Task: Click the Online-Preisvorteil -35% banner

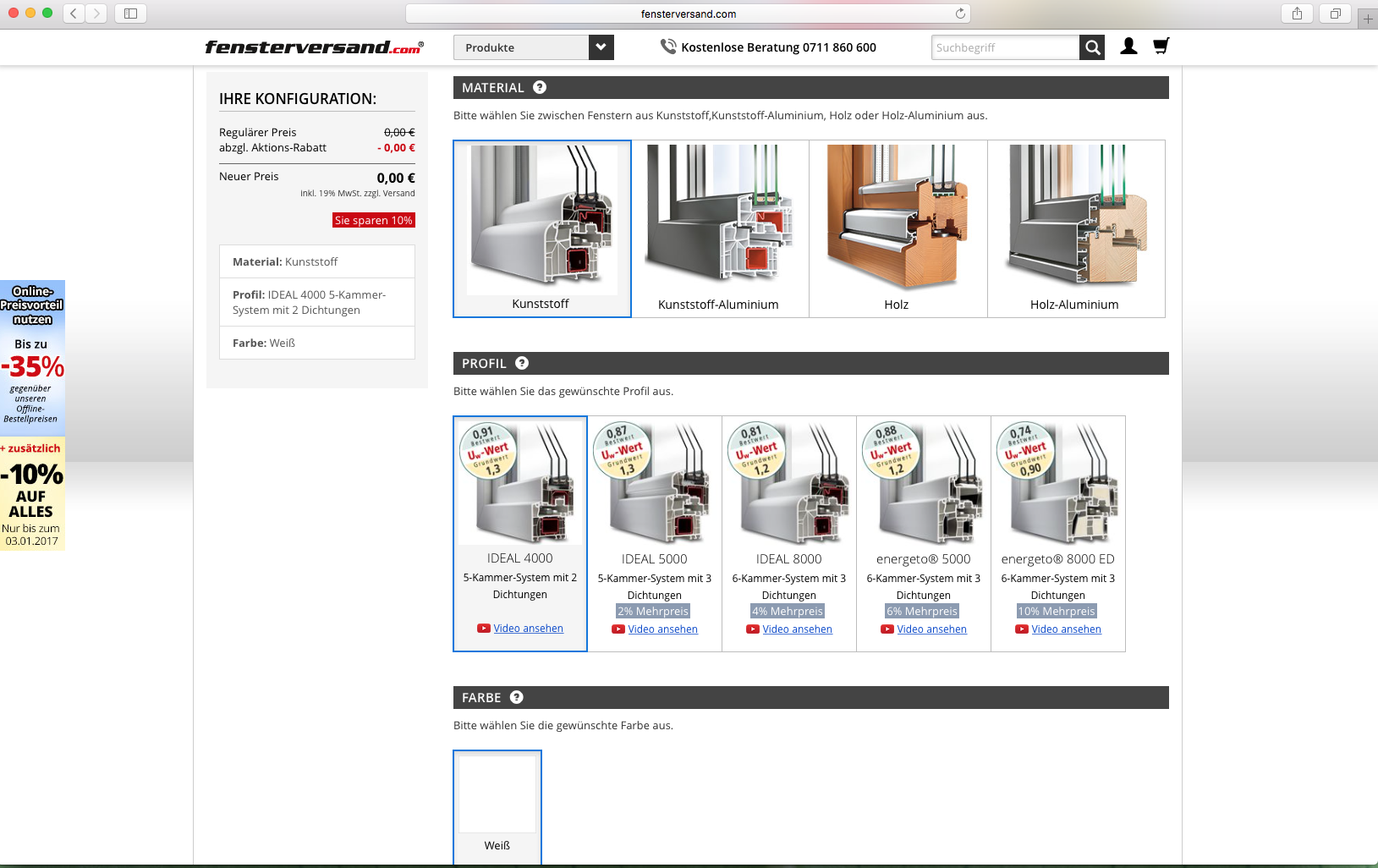Action: 32,356
